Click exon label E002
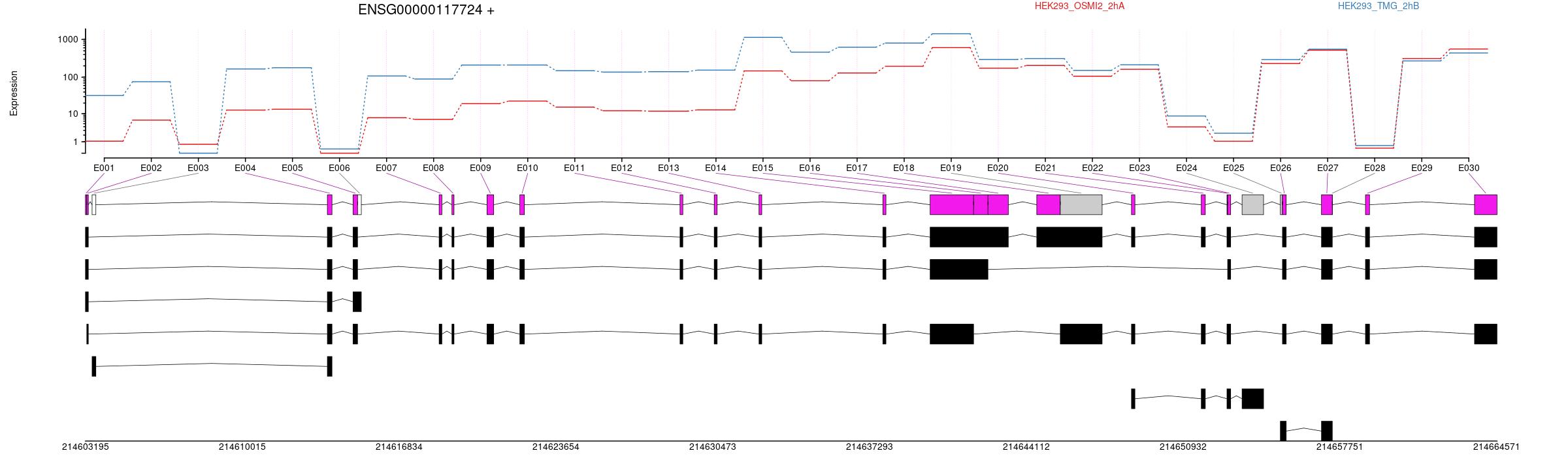The image size is (1568, 457). (151, 168)
